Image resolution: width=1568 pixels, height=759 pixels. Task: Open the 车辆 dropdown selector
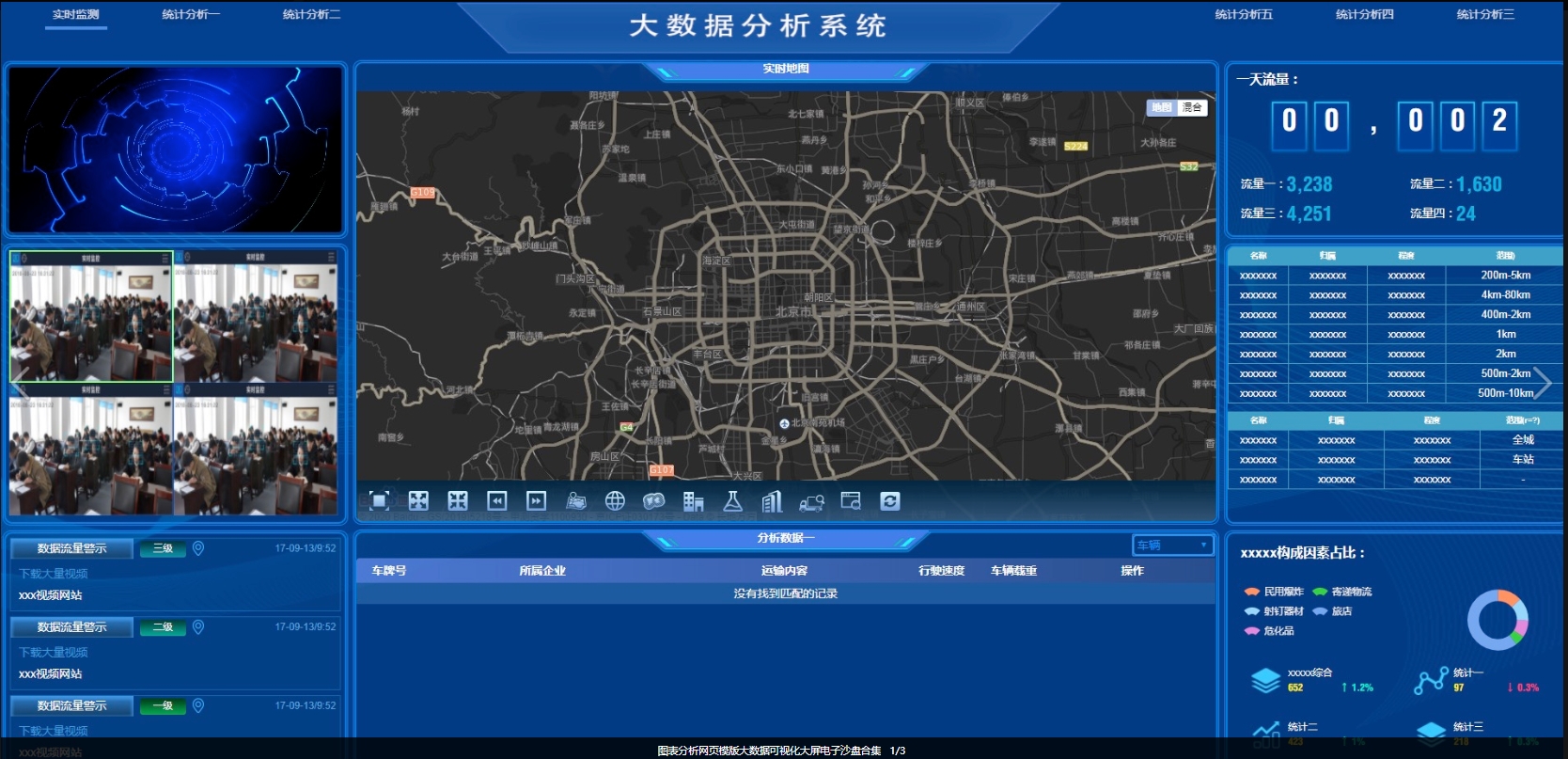coord(1173,546)
